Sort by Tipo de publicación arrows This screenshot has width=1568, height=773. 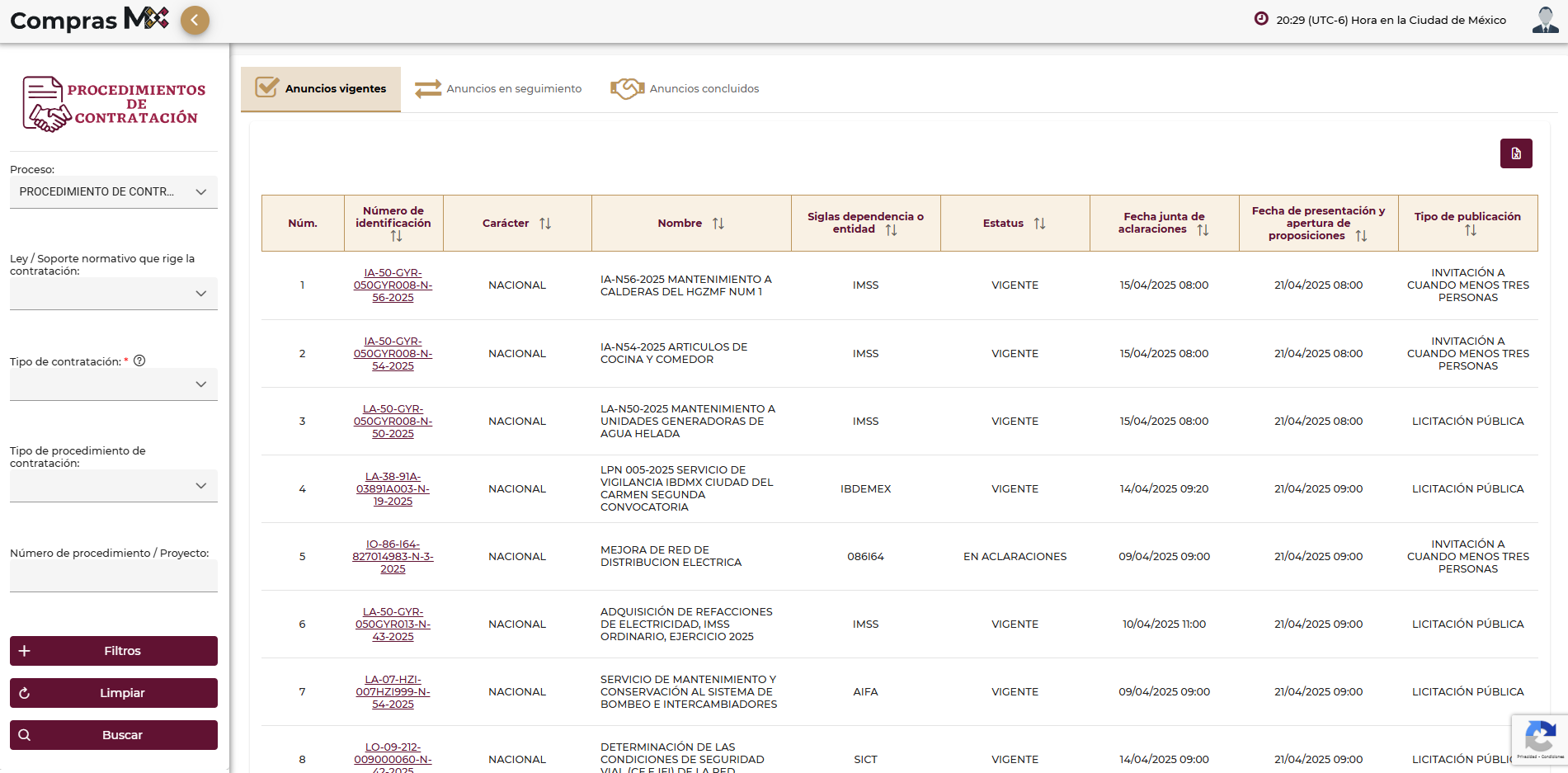click(x=1471, y=230)
